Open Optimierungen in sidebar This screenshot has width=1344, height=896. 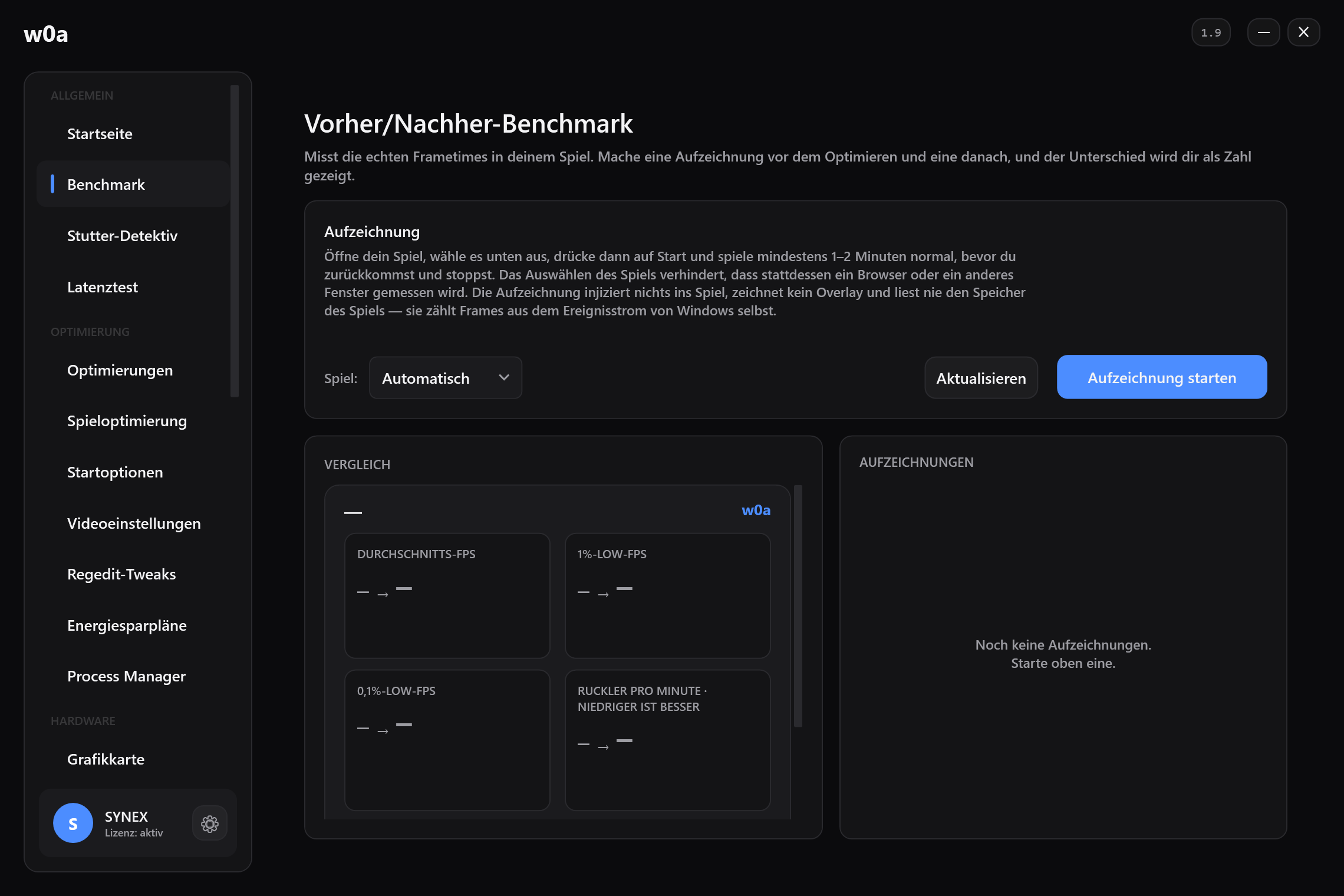point(133,370)
